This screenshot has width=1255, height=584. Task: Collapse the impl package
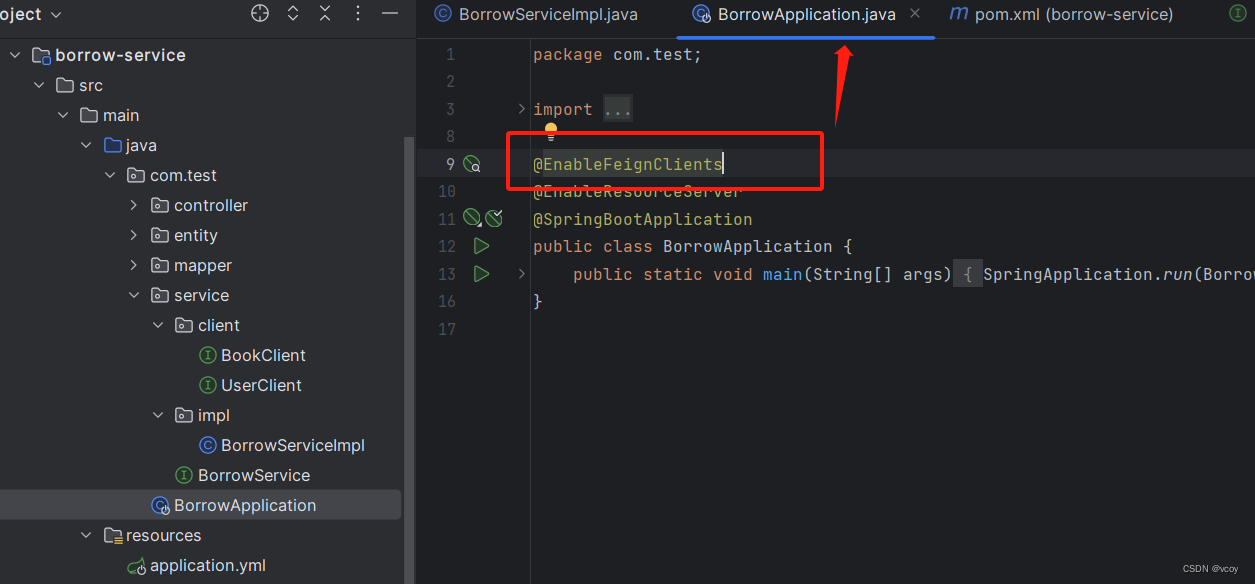coord(158,415)
